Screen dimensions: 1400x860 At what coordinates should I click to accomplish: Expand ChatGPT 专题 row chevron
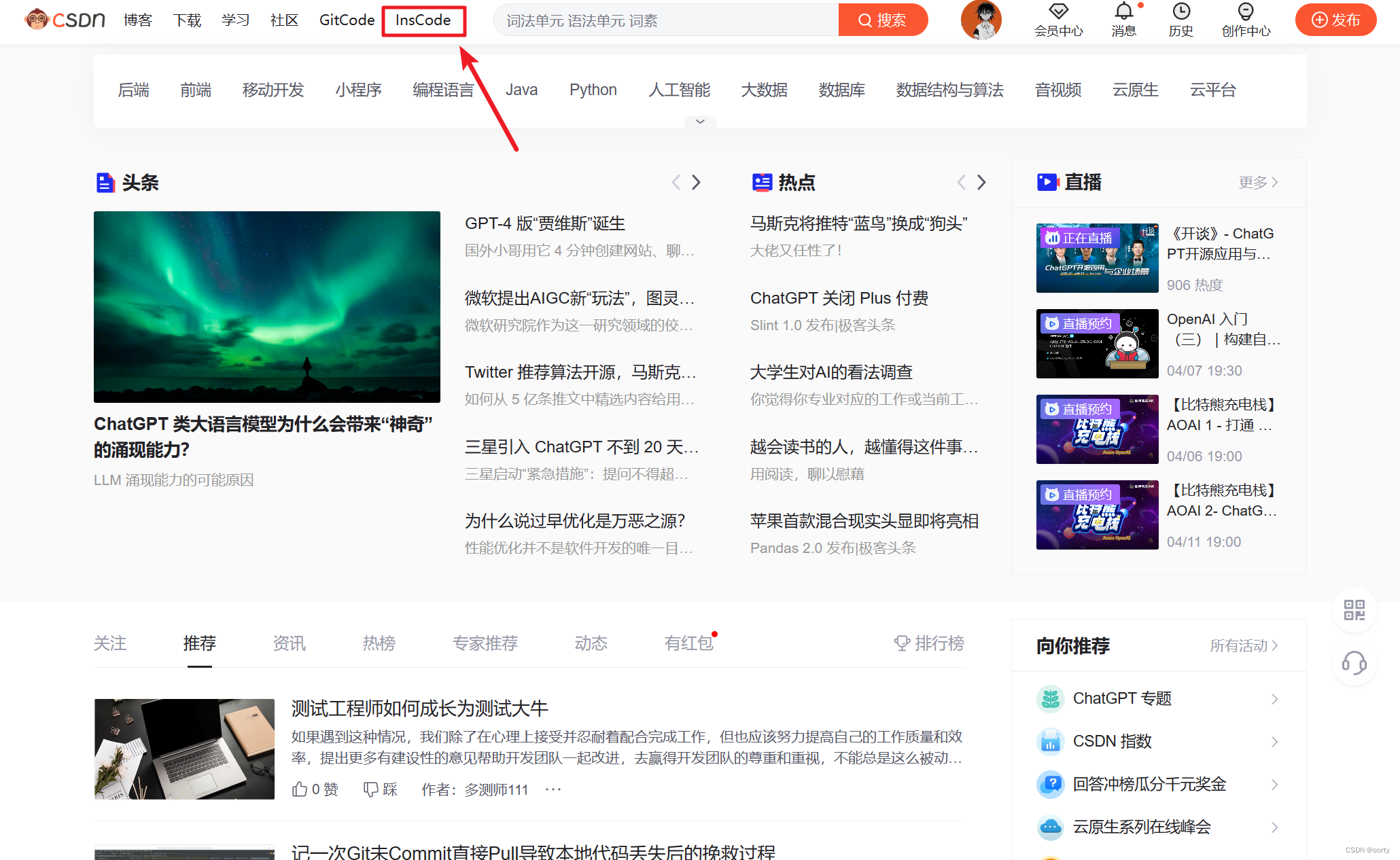click(x=1275, y=699)
